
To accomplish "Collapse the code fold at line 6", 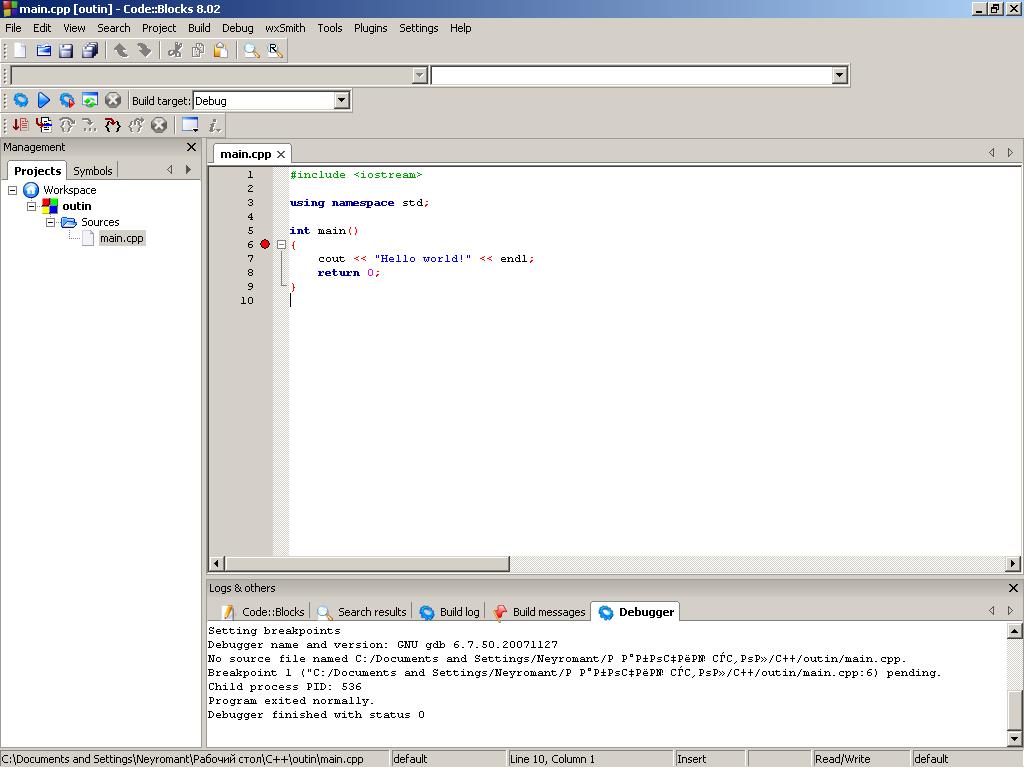I will click(281, 244).
